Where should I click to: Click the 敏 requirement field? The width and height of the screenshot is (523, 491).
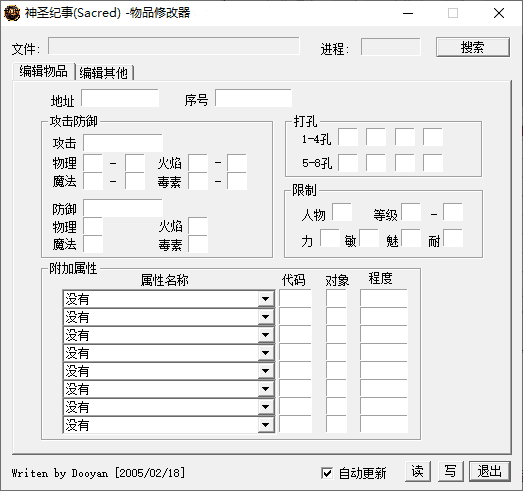tap(369, 238)
